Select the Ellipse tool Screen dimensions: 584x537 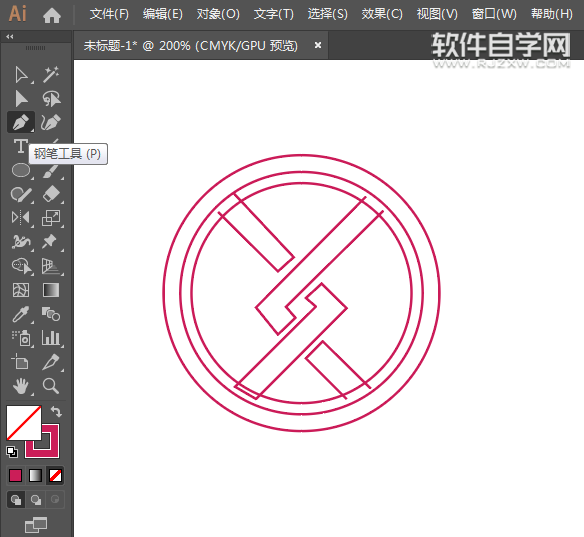point(21,170)
